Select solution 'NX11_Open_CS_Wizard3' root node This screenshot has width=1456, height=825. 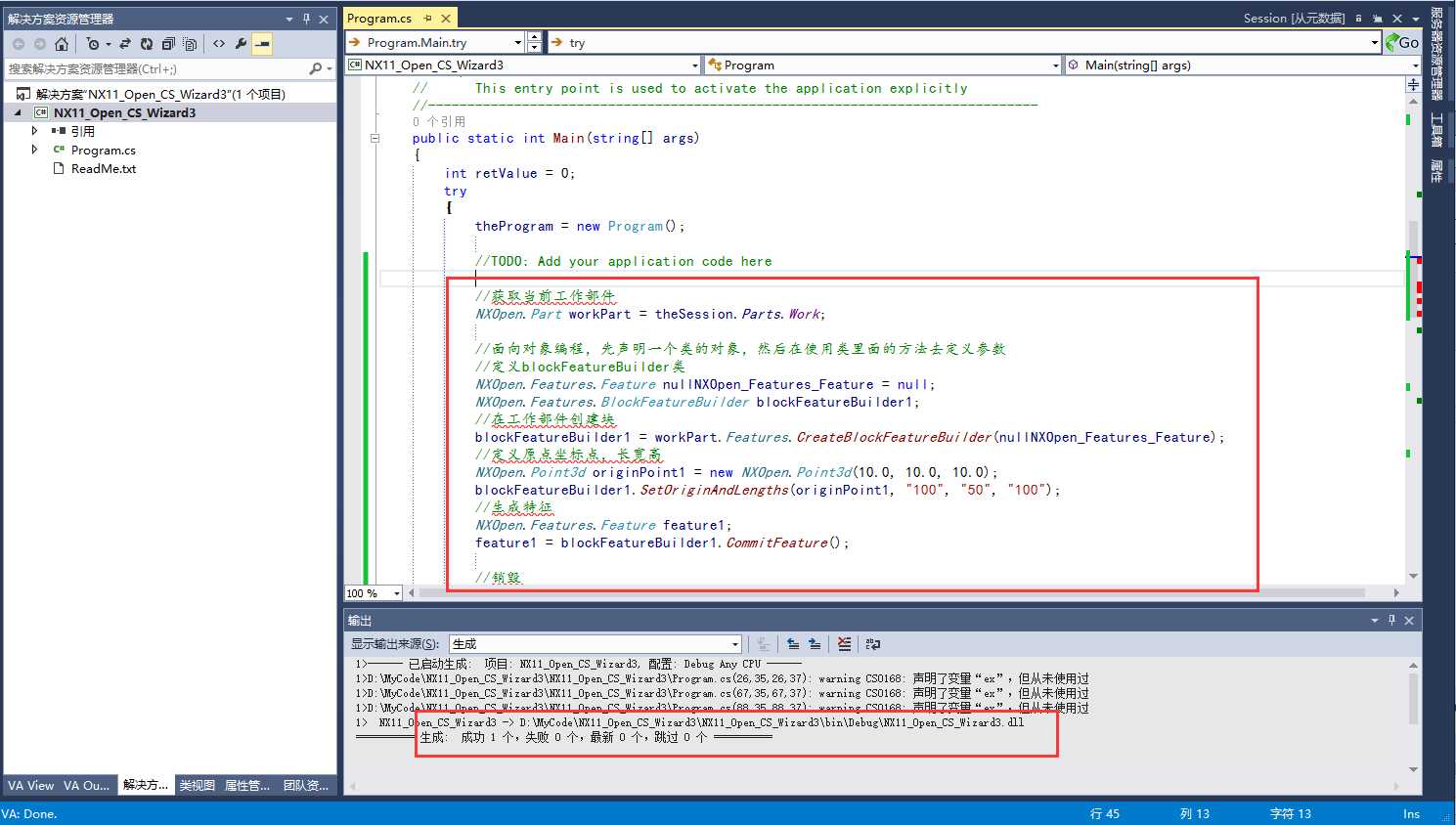(160, 94)
